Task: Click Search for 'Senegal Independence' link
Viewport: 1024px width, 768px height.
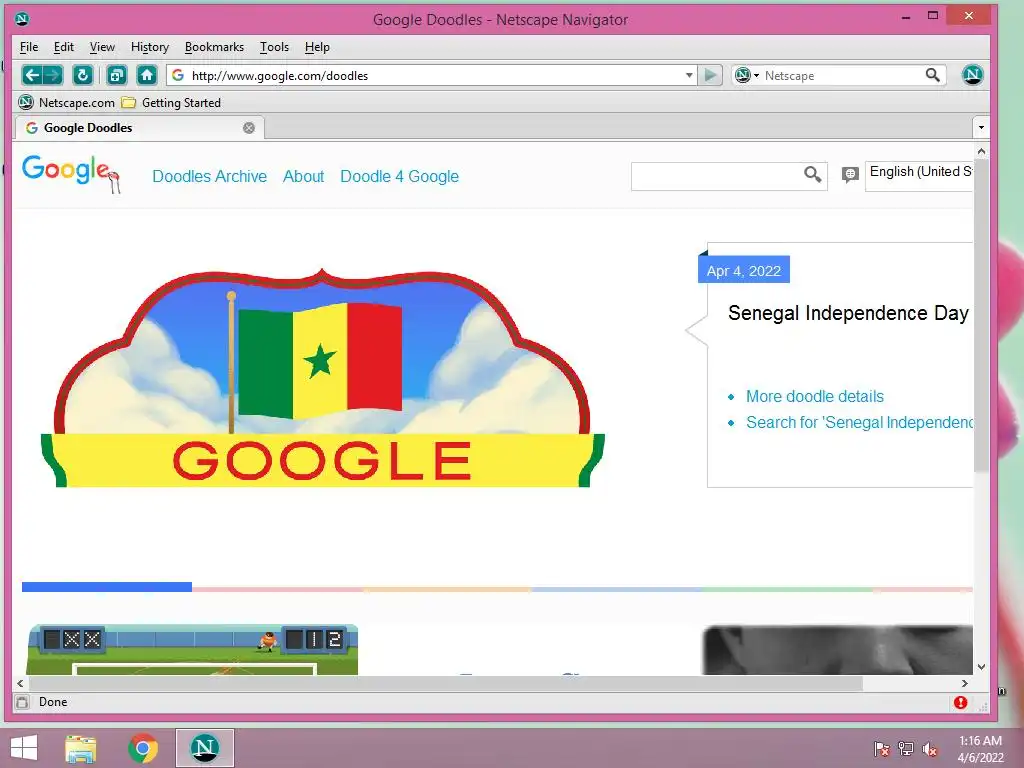Action: [859, 423]
